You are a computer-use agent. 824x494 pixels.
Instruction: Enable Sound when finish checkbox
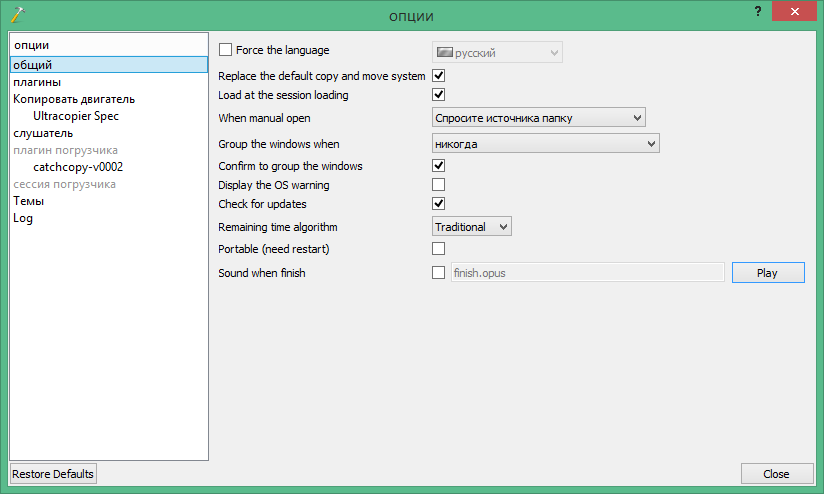click(x=438, y=272)
